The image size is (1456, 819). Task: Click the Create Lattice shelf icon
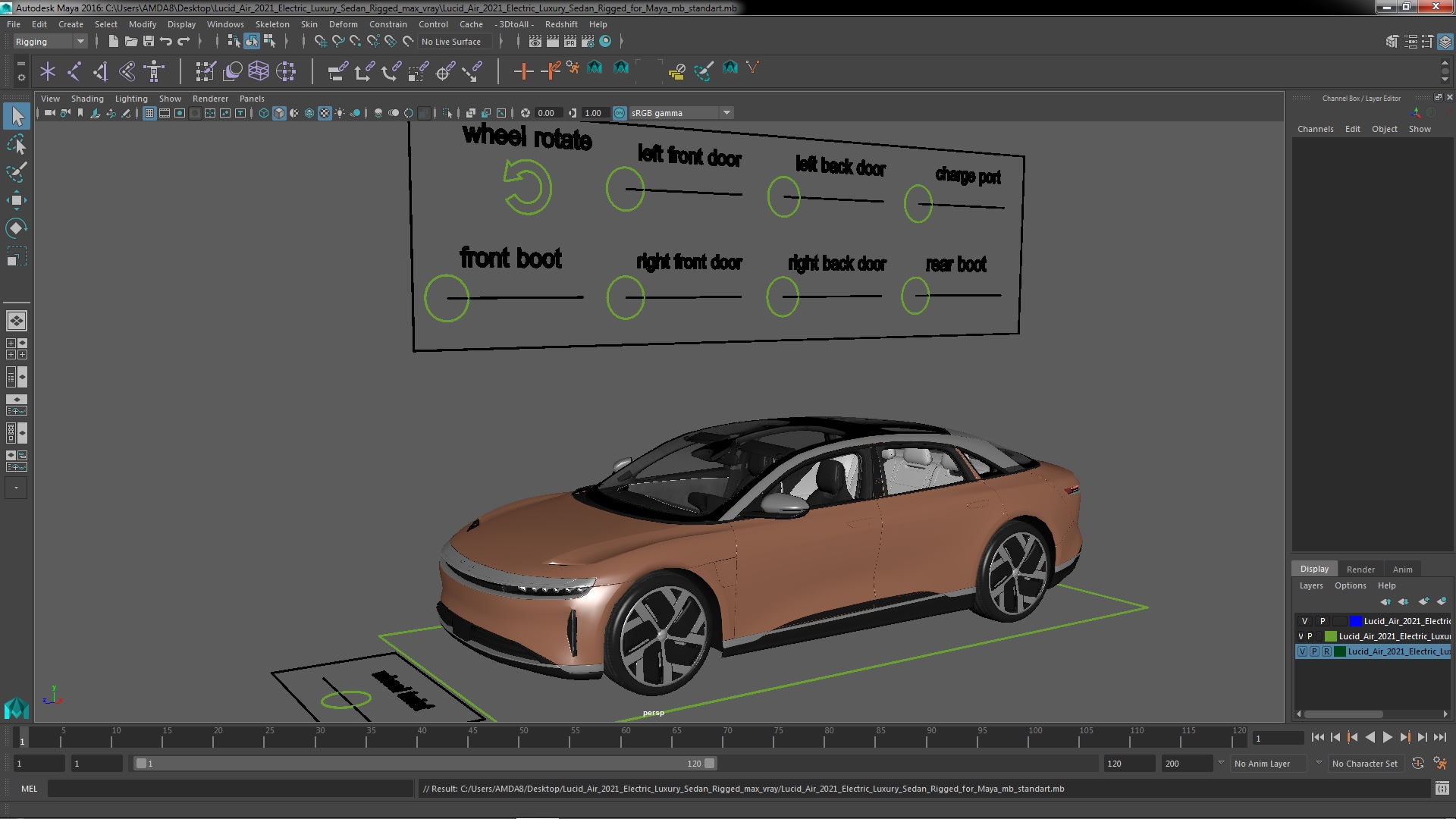[x=259, y=71]
